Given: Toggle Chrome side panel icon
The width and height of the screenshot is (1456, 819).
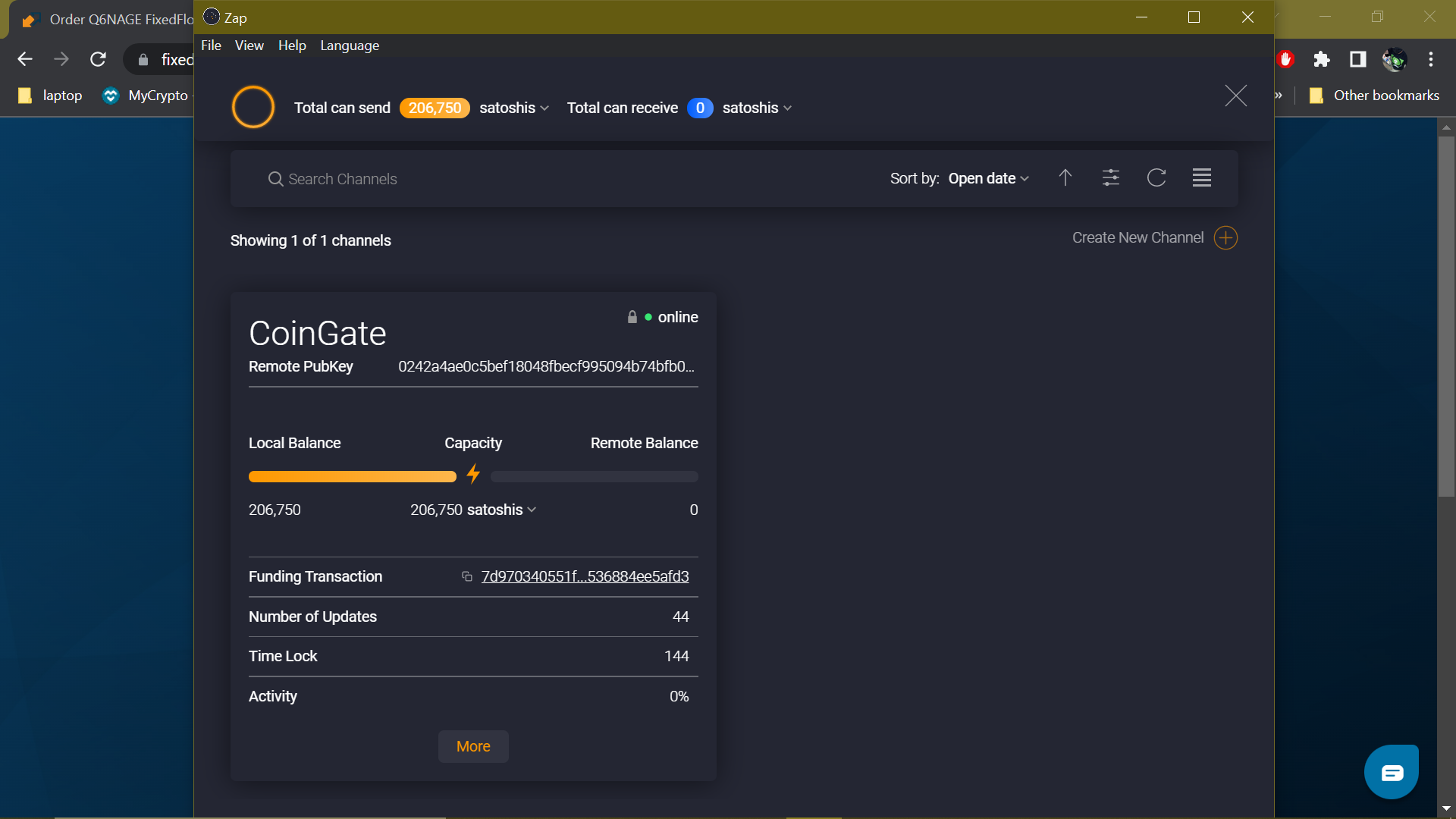Looking at the screenshot, I should coord(1357,59).
